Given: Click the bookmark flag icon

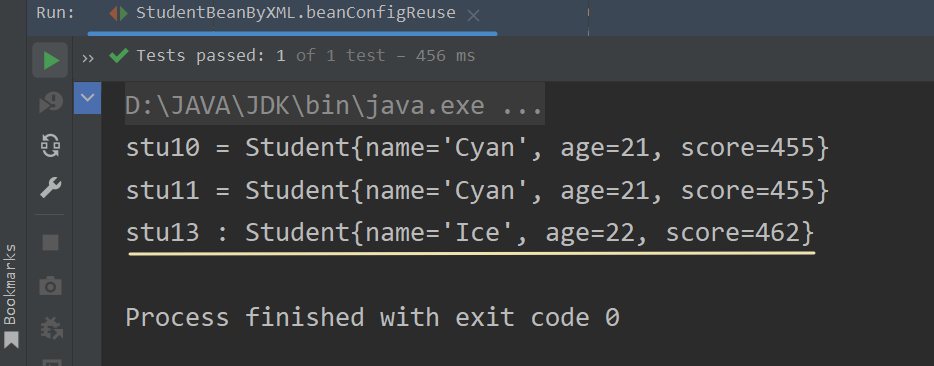Looking at the screenshot, I should pos(11,341).
